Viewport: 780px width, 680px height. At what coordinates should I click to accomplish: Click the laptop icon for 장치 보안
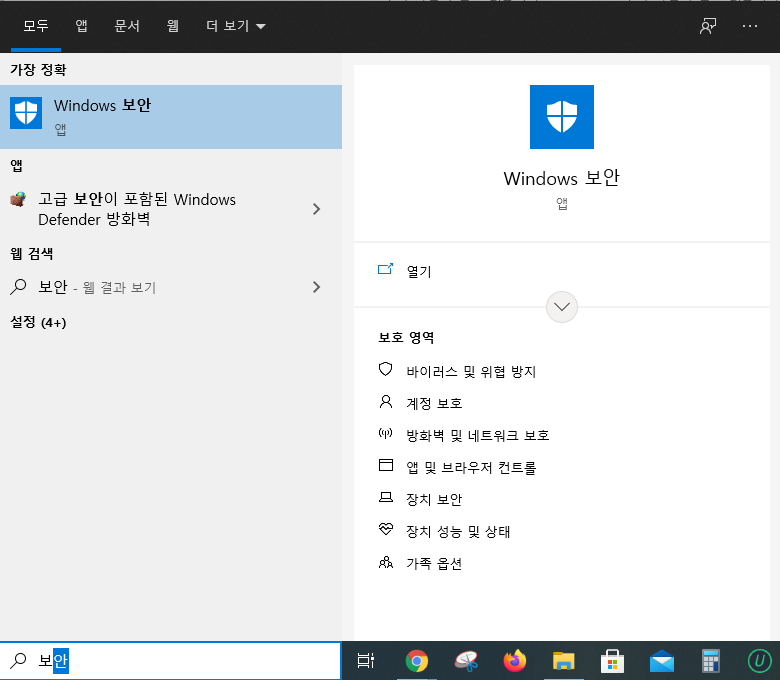[x=386, y=497]
